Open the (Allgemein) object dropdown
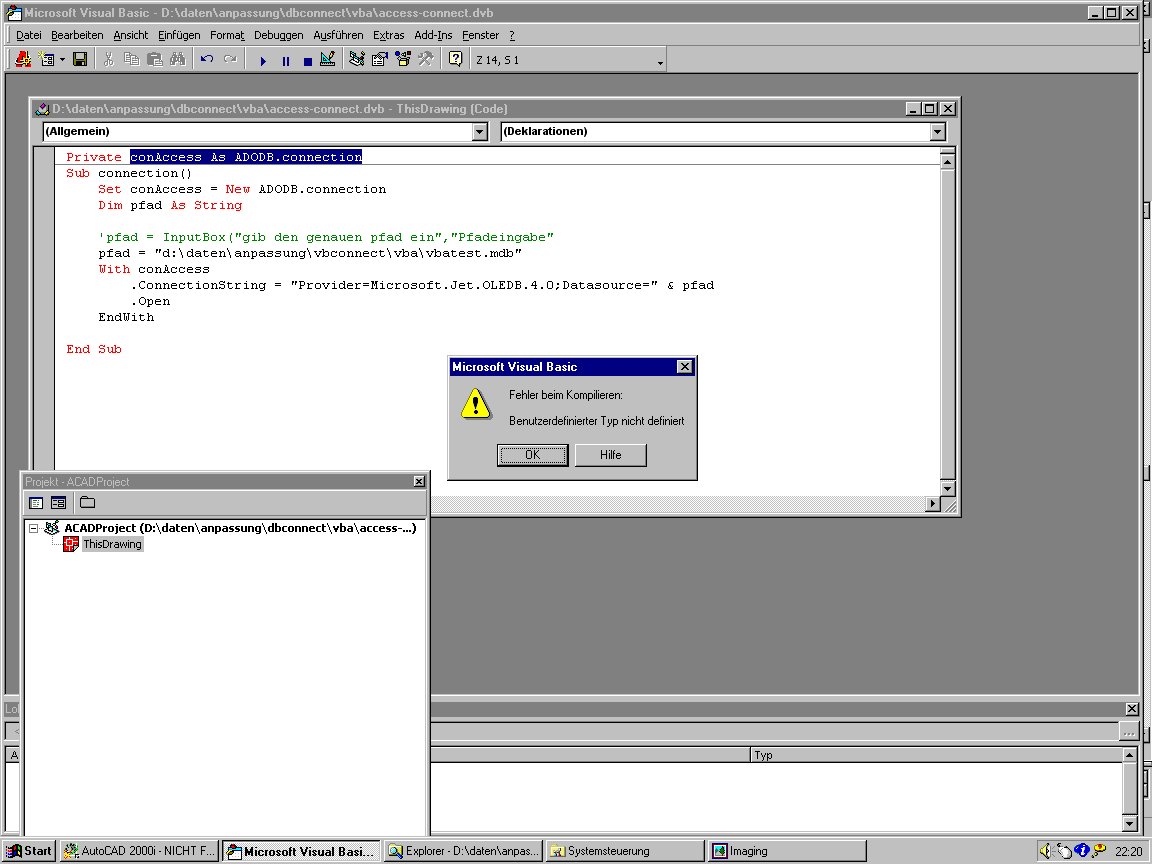 click(x=480, y=132)
